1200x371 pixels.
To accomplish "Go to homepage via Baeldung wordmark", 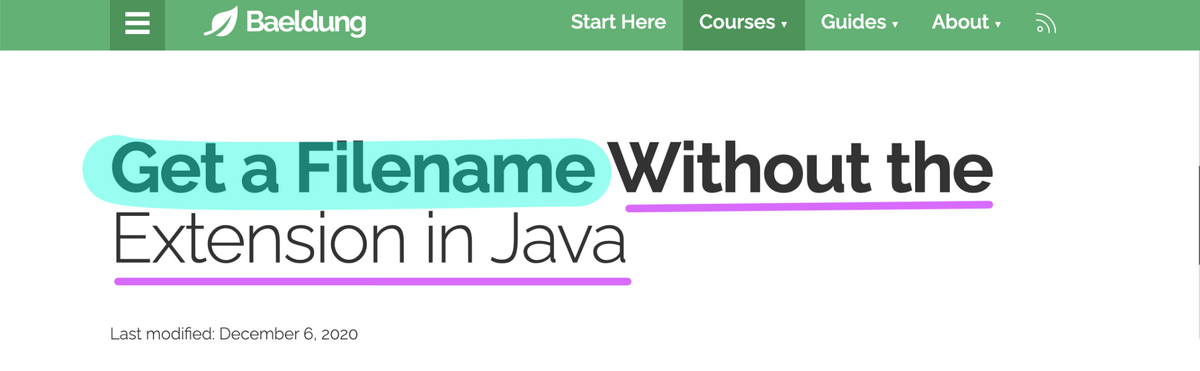I will point(306,22).
